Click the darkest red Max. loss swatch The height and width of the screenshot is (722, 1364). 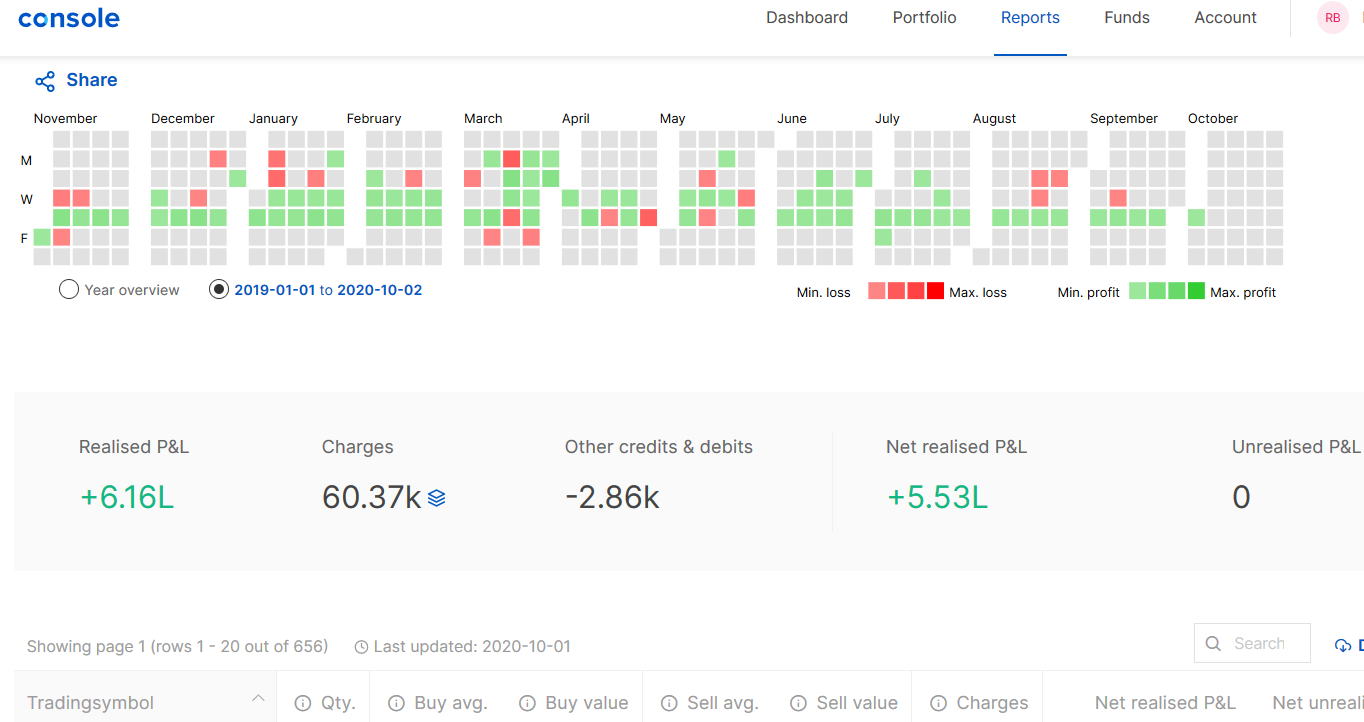pos(935,291)
